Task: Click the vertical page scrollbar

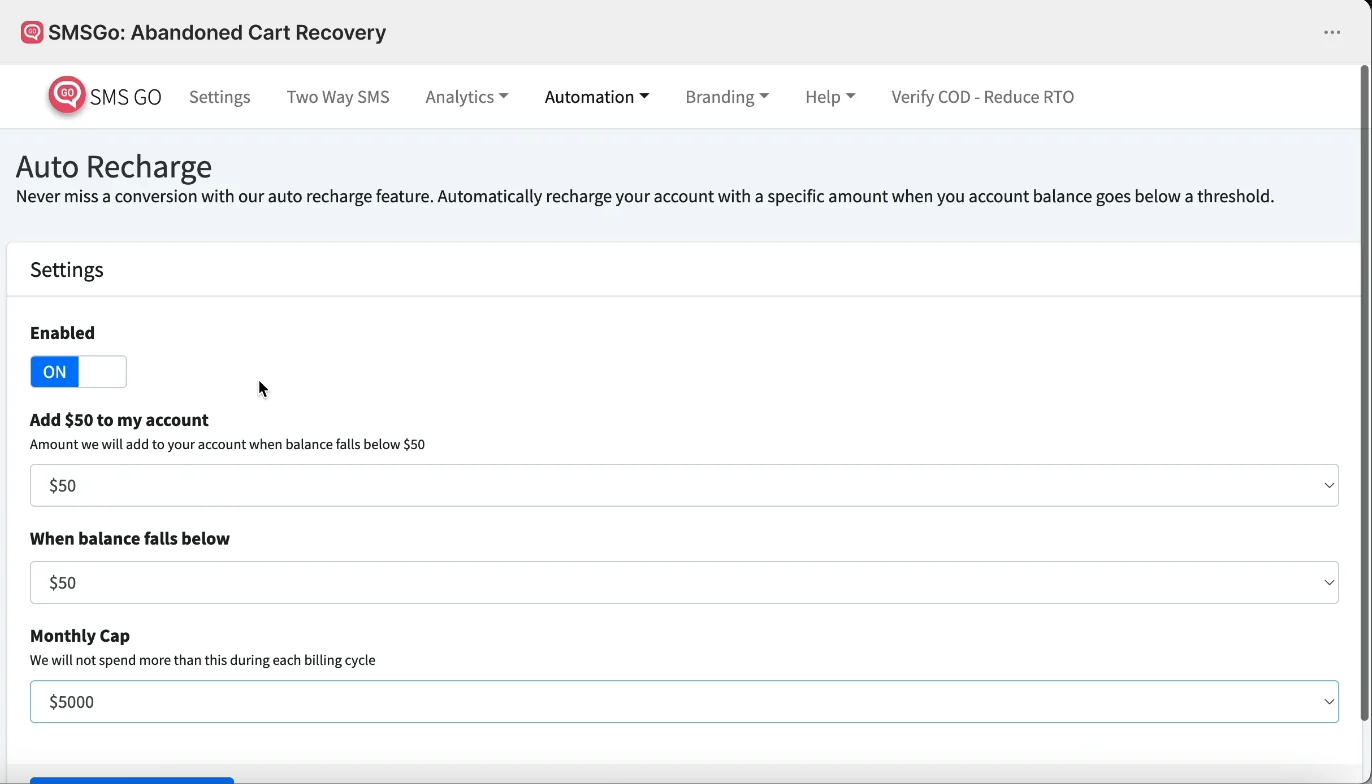Action: (x=1364, y=393)
